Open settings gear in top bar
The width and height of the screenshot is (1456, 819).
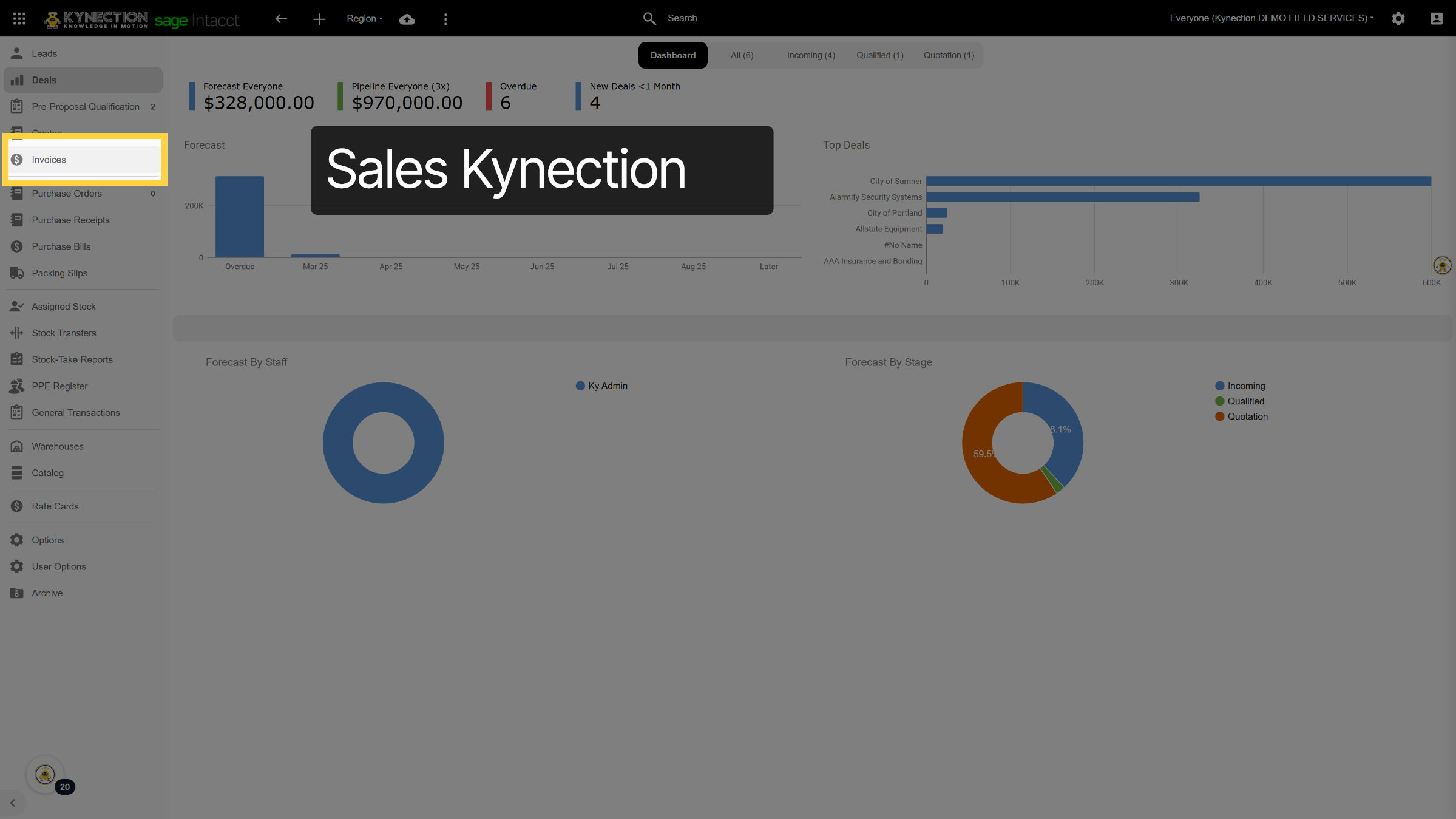(x=1398, y=19)
